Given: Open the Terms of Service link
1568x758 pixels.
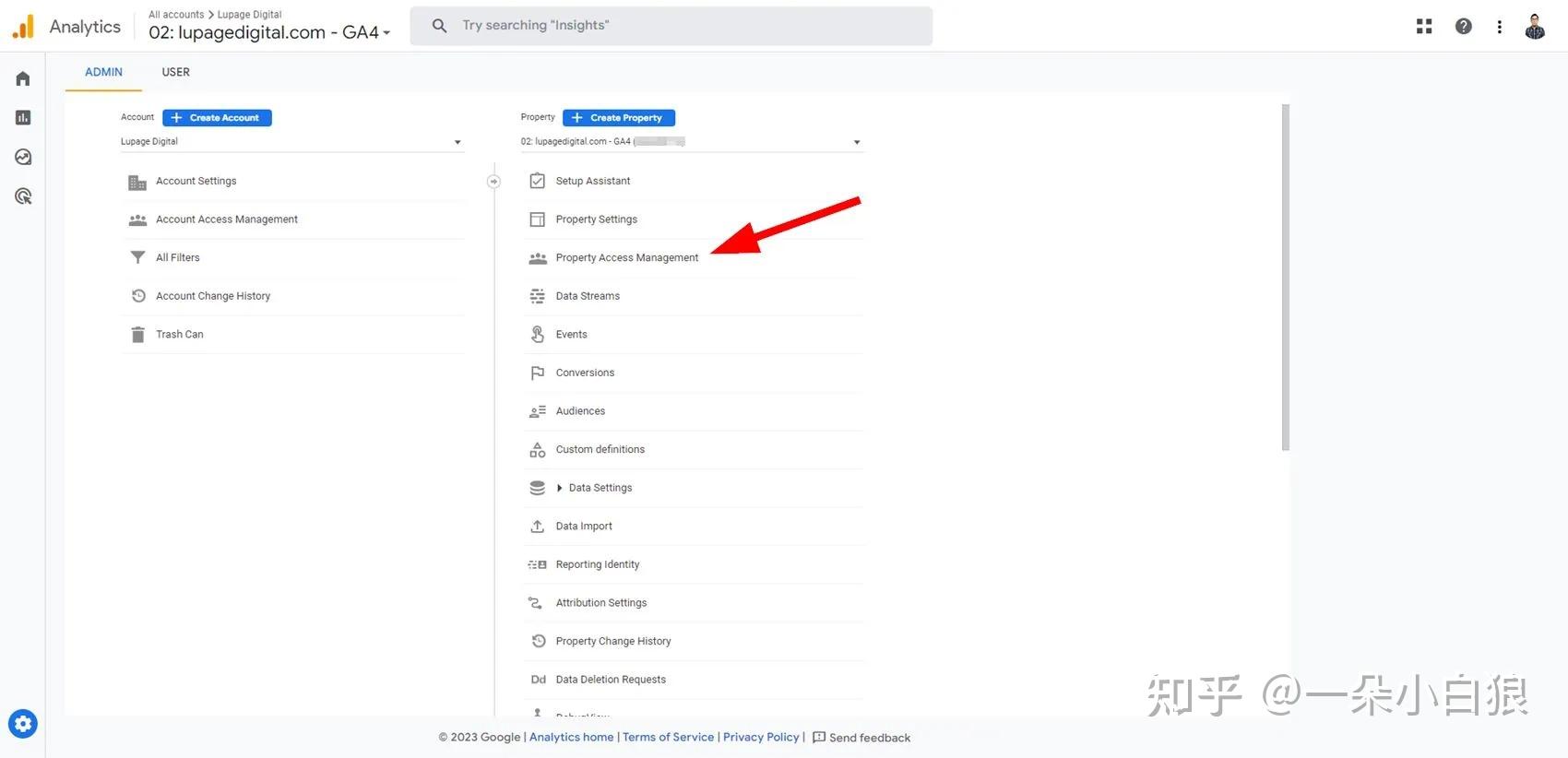Looking at the screenshot, I should click(669, 737).
